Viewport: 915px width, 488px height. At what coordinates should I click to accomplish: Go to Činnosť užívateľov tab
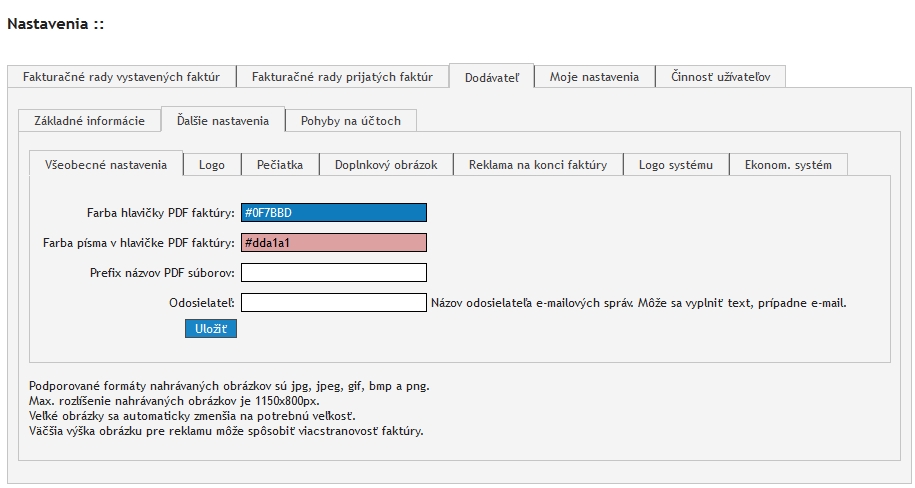point(720,77)
